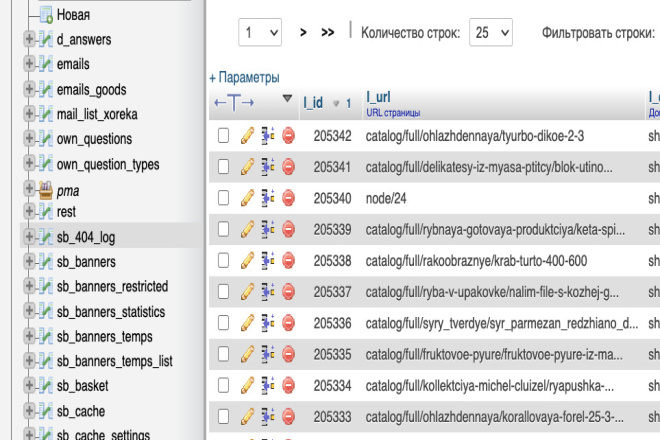Delete row 205338 with red icon
This screenshot has height=440, width=660.
point(288,260)
